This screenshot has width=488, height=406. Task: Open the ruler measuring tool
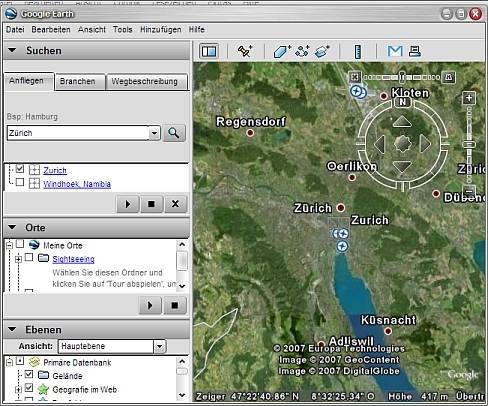click(x=358, y=52)
